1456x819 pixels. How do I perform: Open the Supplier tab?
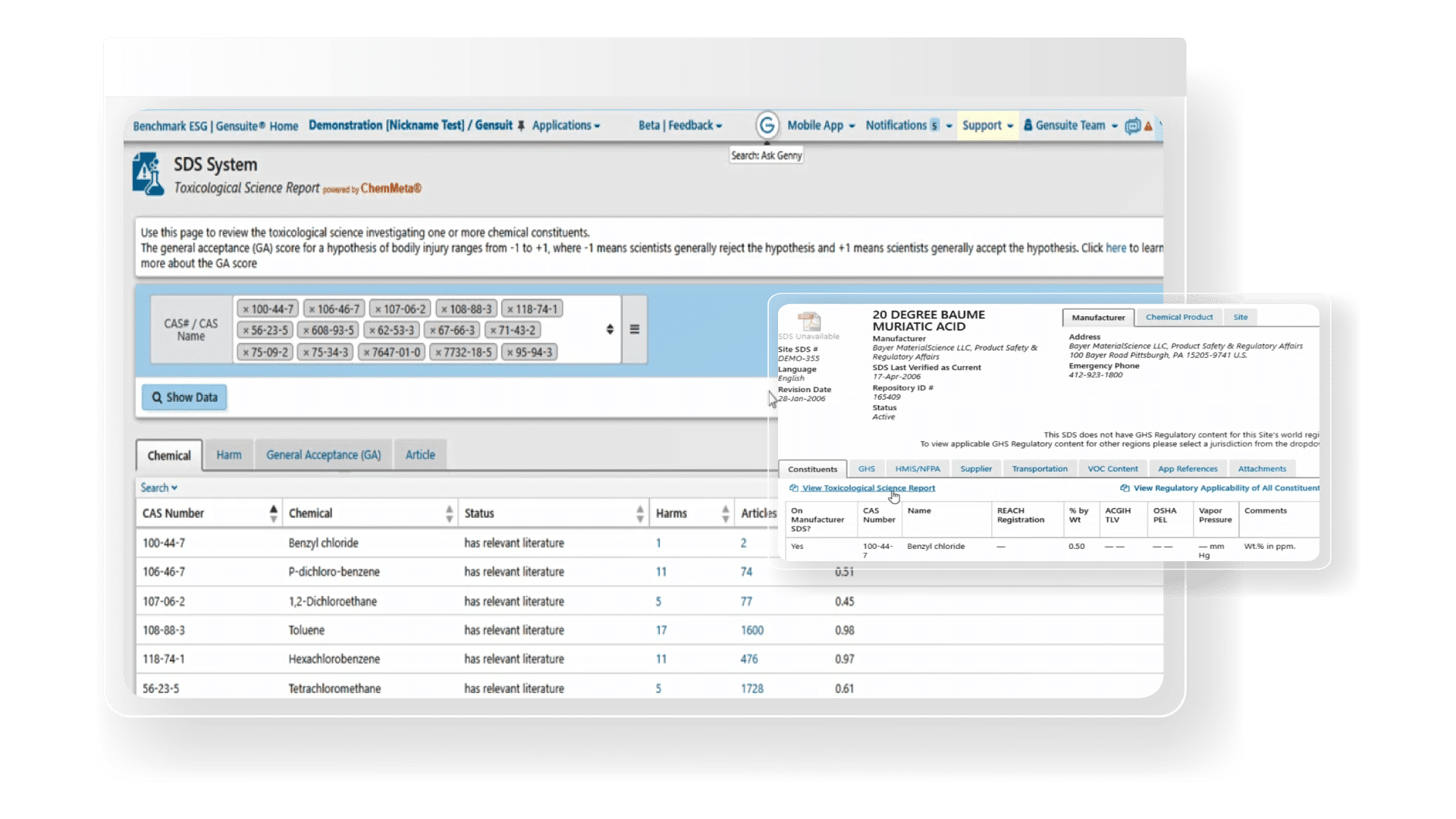pyautogui.click(x=976, y=469)
